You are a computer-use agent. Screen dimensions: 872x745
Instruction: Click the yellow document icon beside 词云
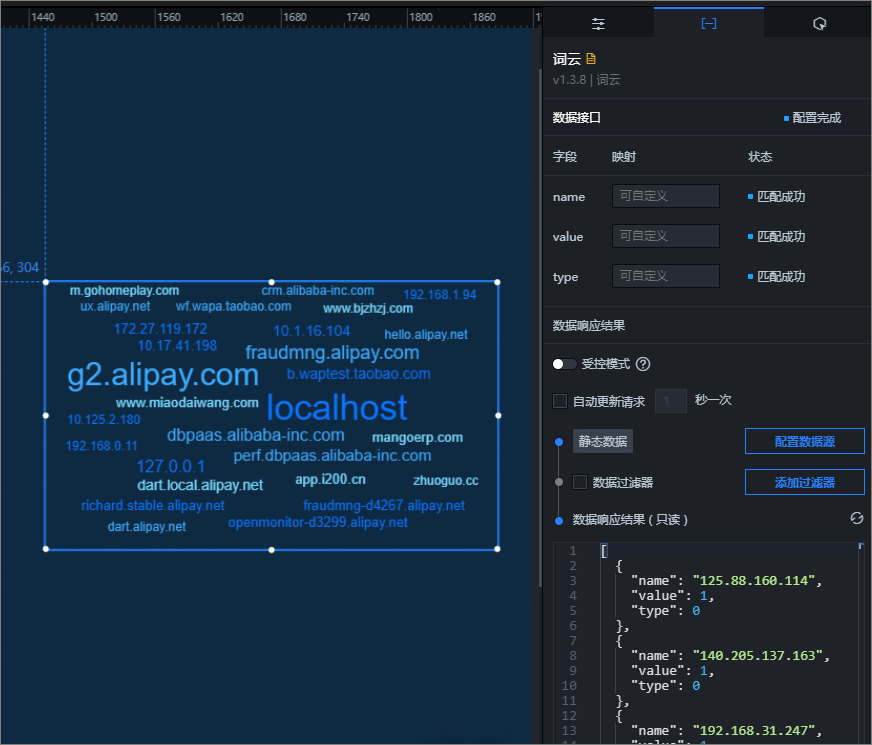(591, 58)
